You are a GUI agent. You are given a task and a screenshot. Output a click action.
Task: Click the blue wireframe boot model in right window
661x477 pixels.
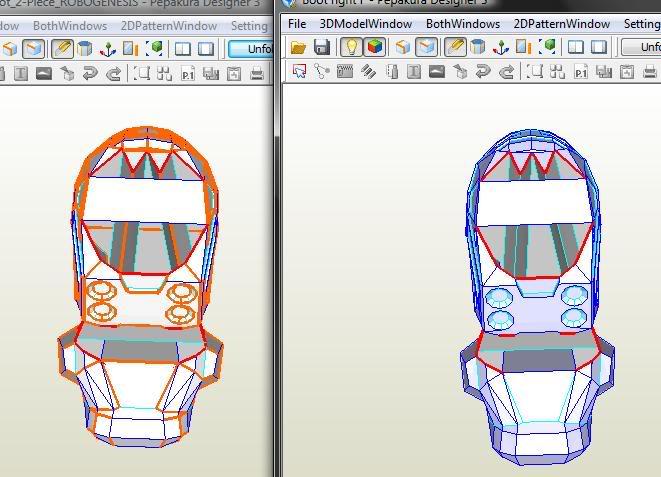(536, 297)
